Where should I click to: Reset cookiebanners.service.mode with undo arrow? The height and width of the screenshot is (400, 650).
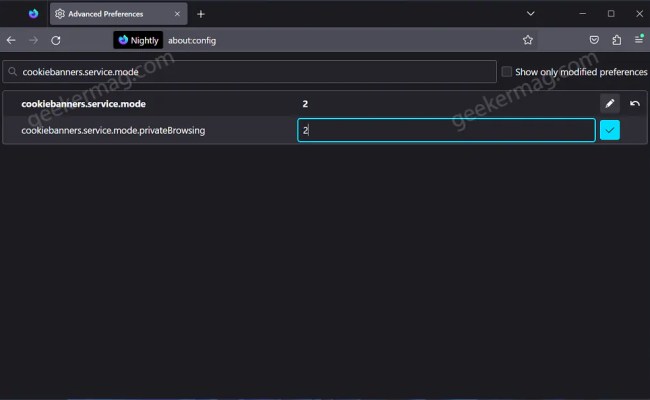pyautogui.click(x=635, y=104)
